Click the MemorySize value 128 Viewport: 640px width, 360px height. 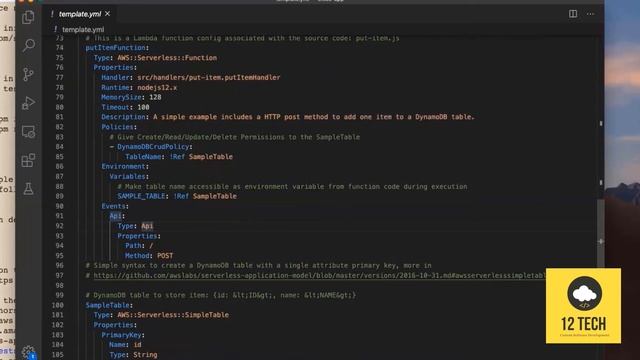[155, 97]
